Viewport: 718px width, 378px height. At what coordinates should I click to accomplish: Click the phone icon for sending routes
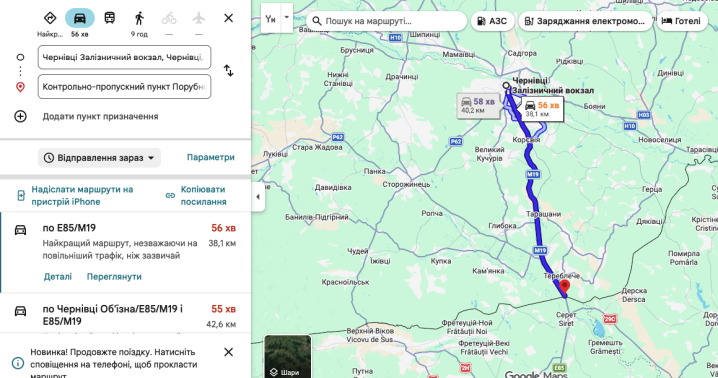(x=21, y=196)
